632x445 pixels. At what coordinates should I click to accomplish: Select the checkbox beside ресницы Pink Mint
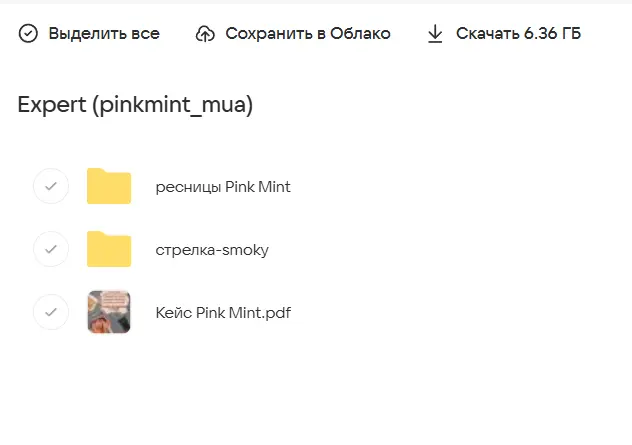click(51, 187)
